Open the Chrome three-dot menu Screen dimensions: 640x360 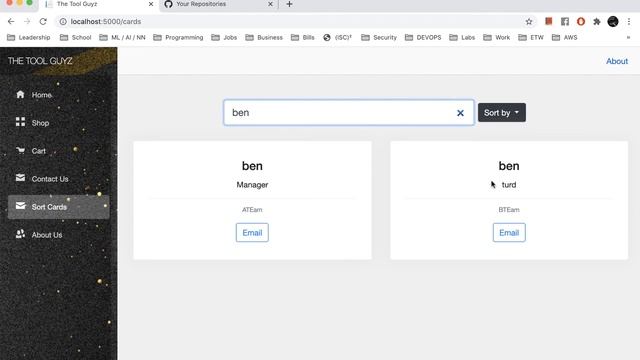coord(629,22)
